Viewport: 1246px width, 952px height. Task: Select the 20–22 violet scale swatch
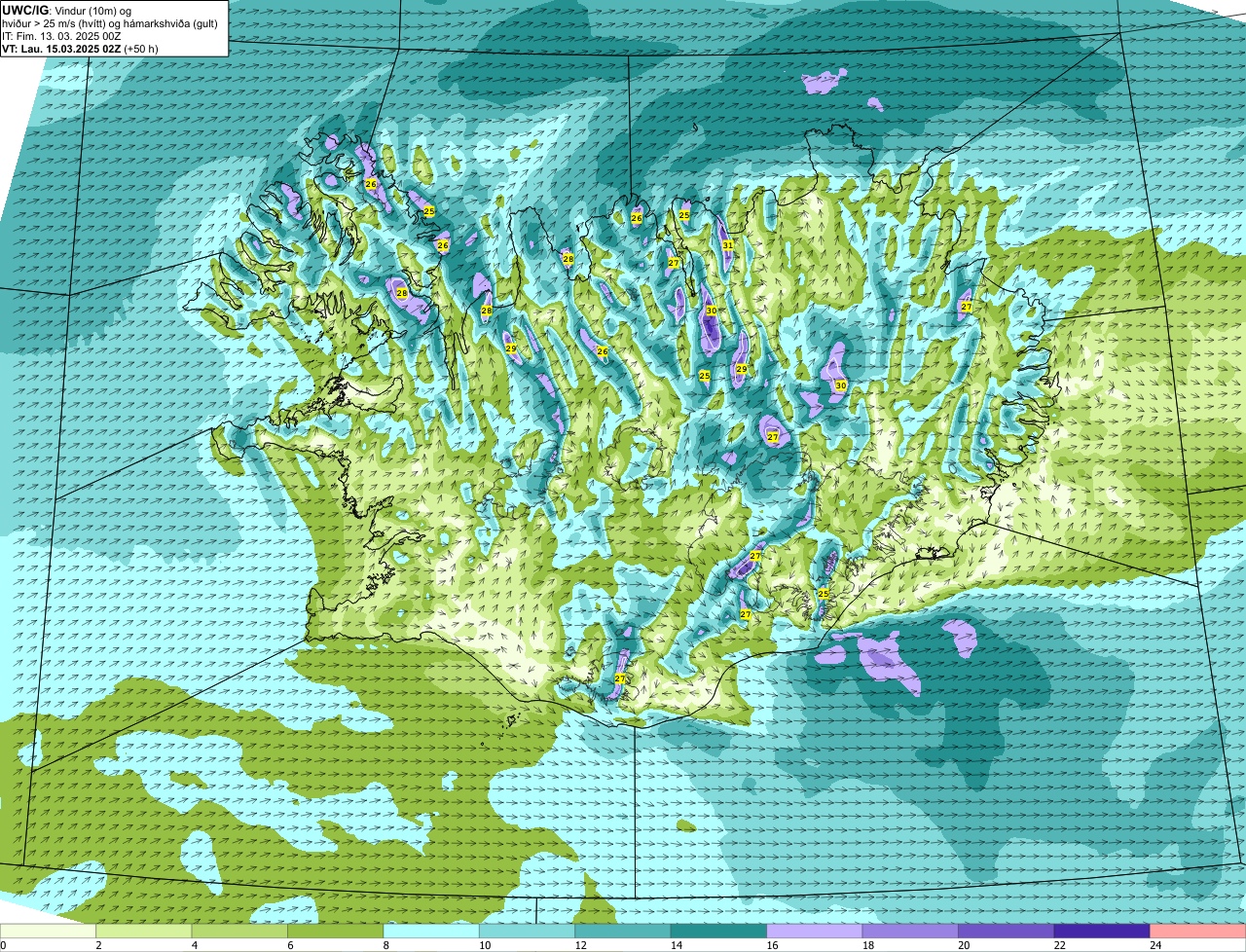(1007, 931)
